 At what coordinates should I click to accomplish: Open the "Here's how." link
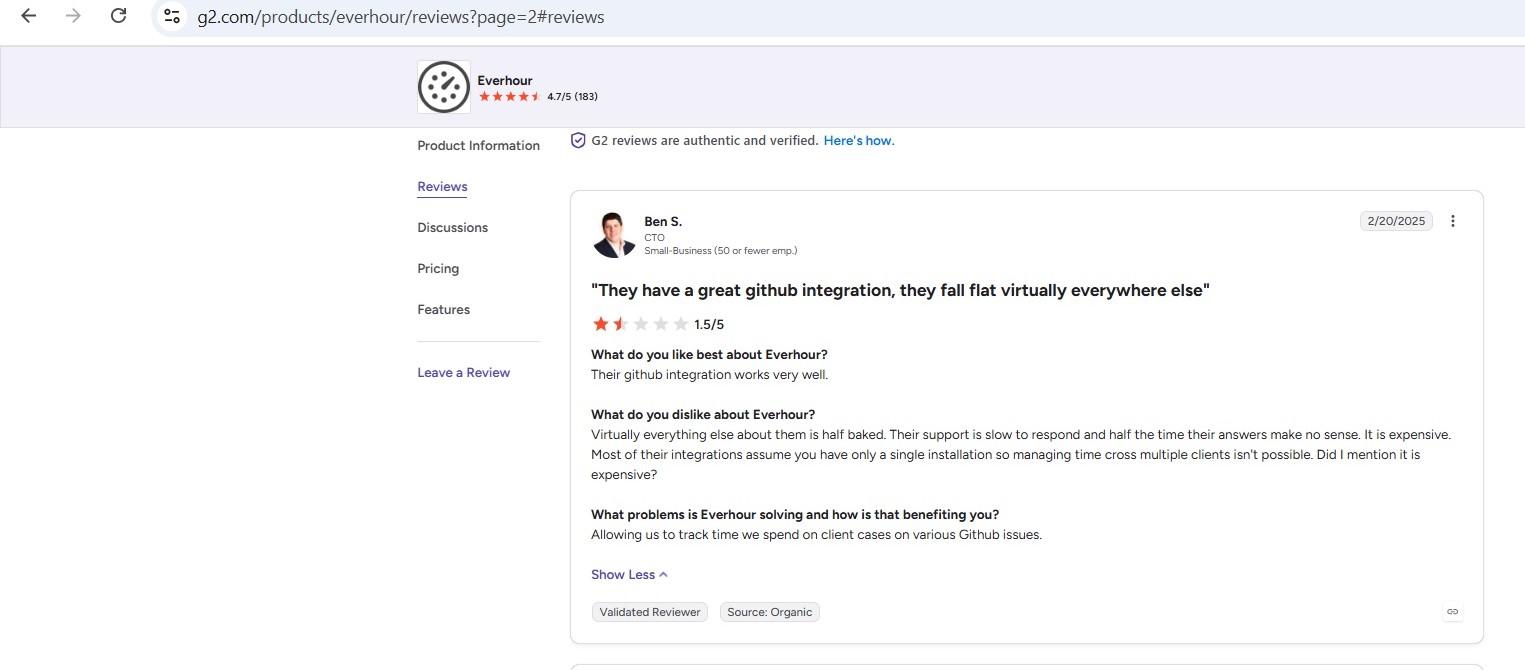(859, 141)
